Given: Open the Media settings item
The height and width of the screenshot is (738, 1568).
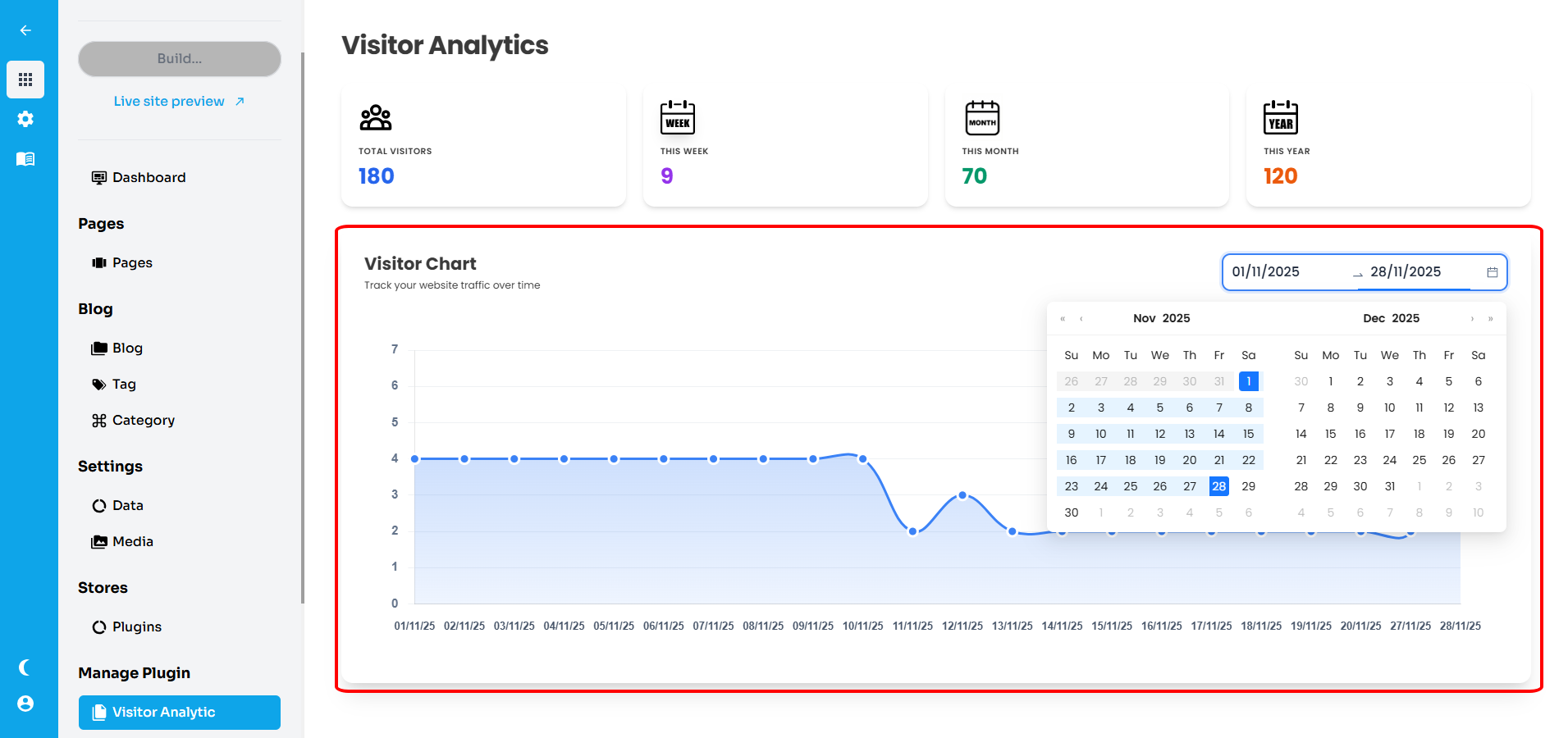Looking at the screenshot, I should point(132,542).
